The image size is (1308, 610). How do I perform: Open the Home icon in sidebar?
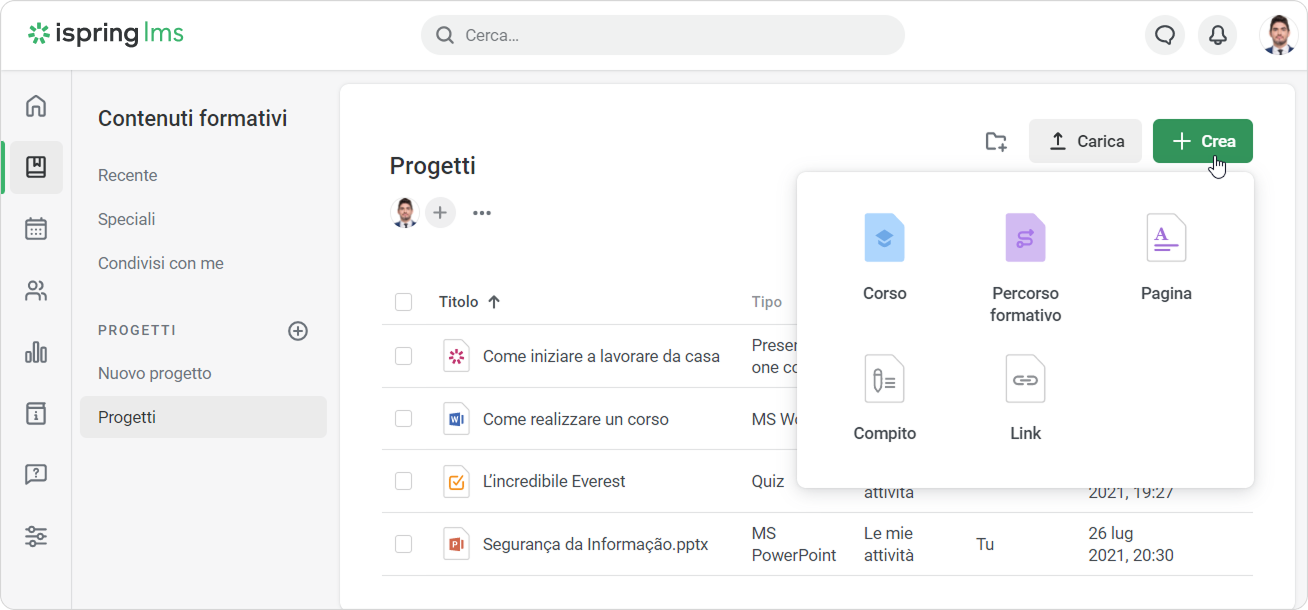(36, 106)
